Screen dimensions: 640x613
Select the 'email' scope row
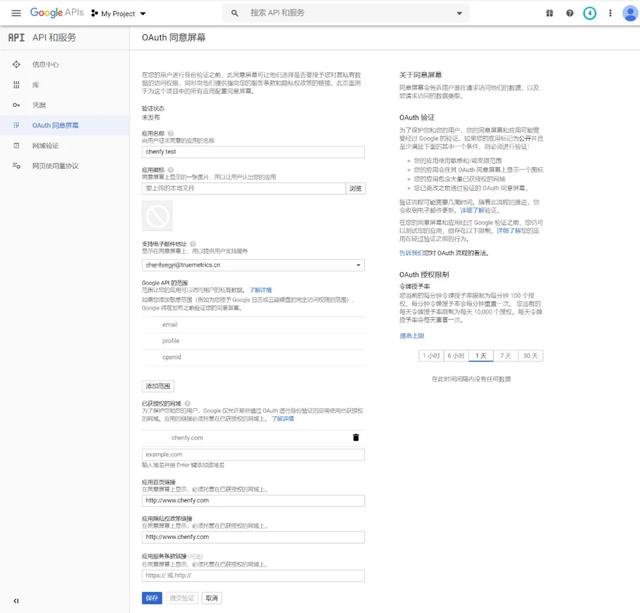[253, 324]
